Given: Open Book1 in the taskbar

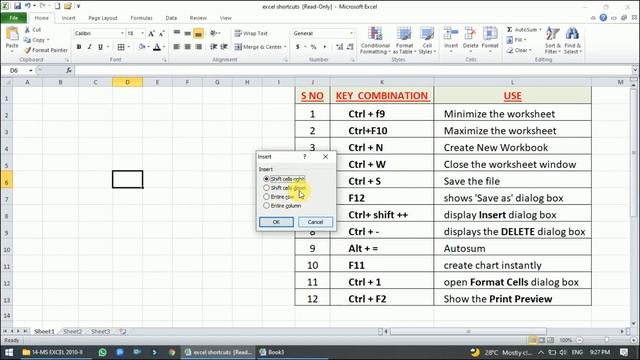Looking at the screenshot, I should click(x=272, y=352).
